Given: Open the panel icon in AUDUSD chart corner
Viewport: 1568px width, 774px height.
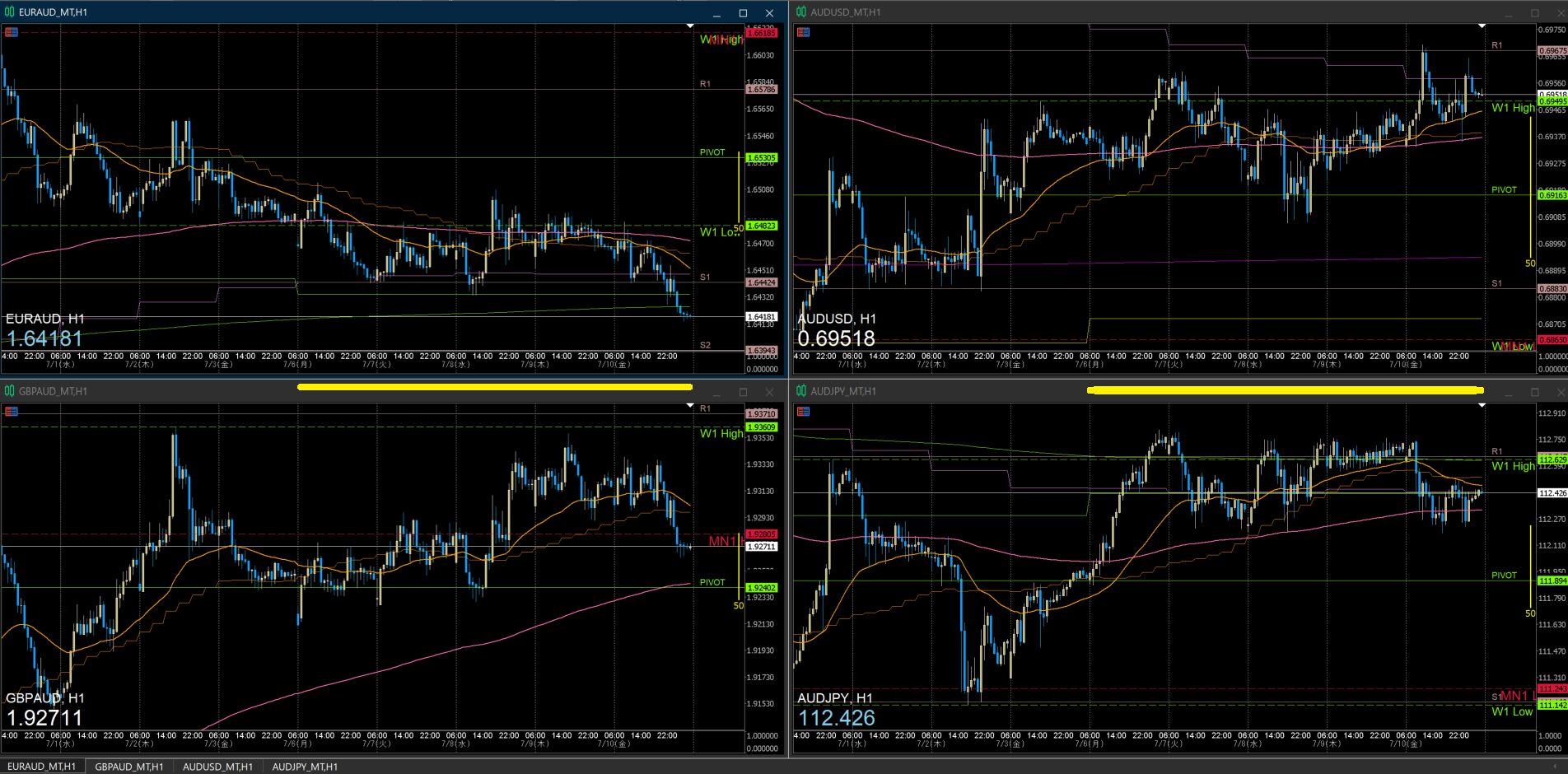Looking at the screenshot, I should point(803,32).
